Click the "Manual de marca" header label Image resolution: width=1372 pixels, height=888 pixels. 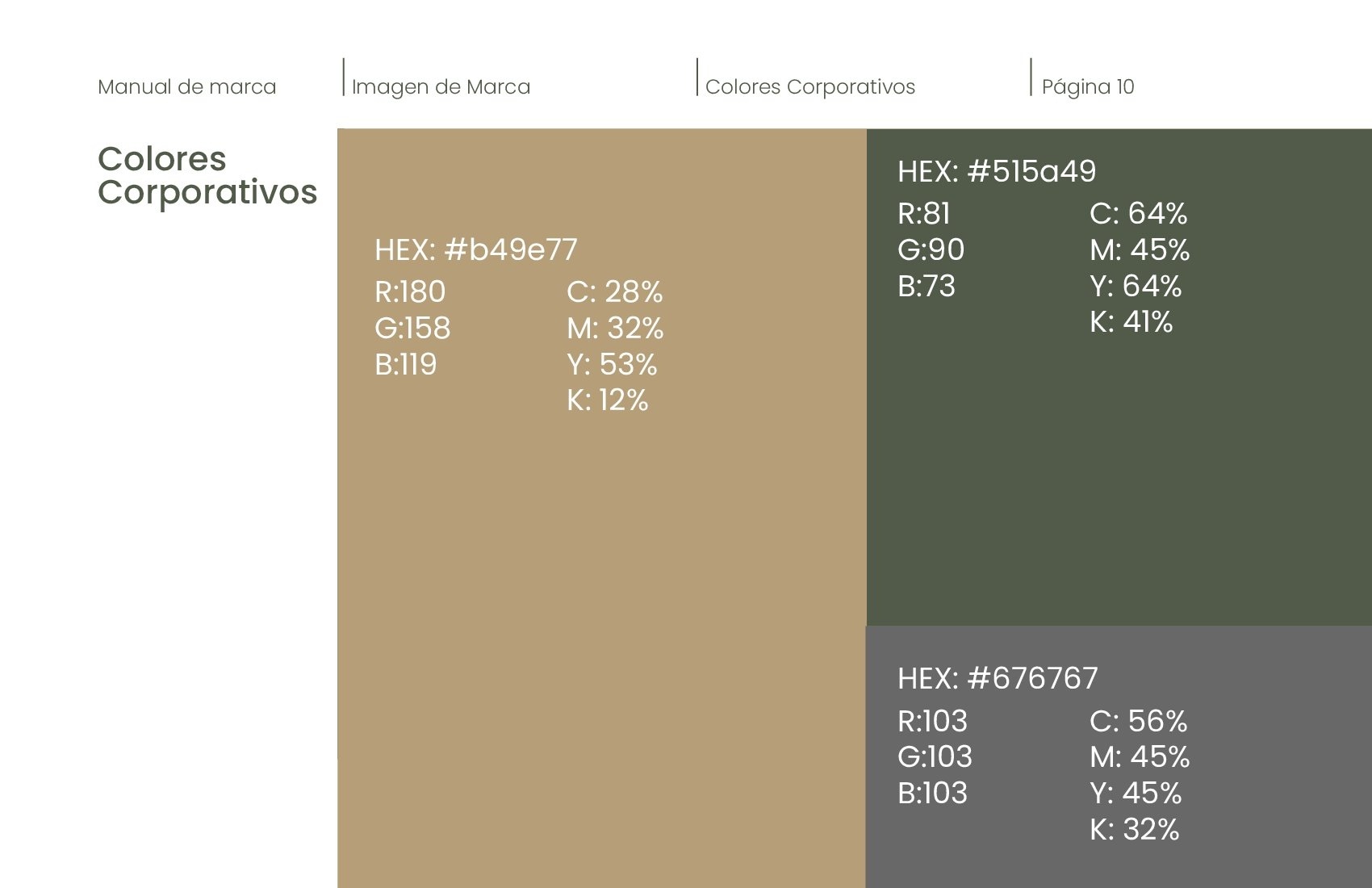pos(186,87)
